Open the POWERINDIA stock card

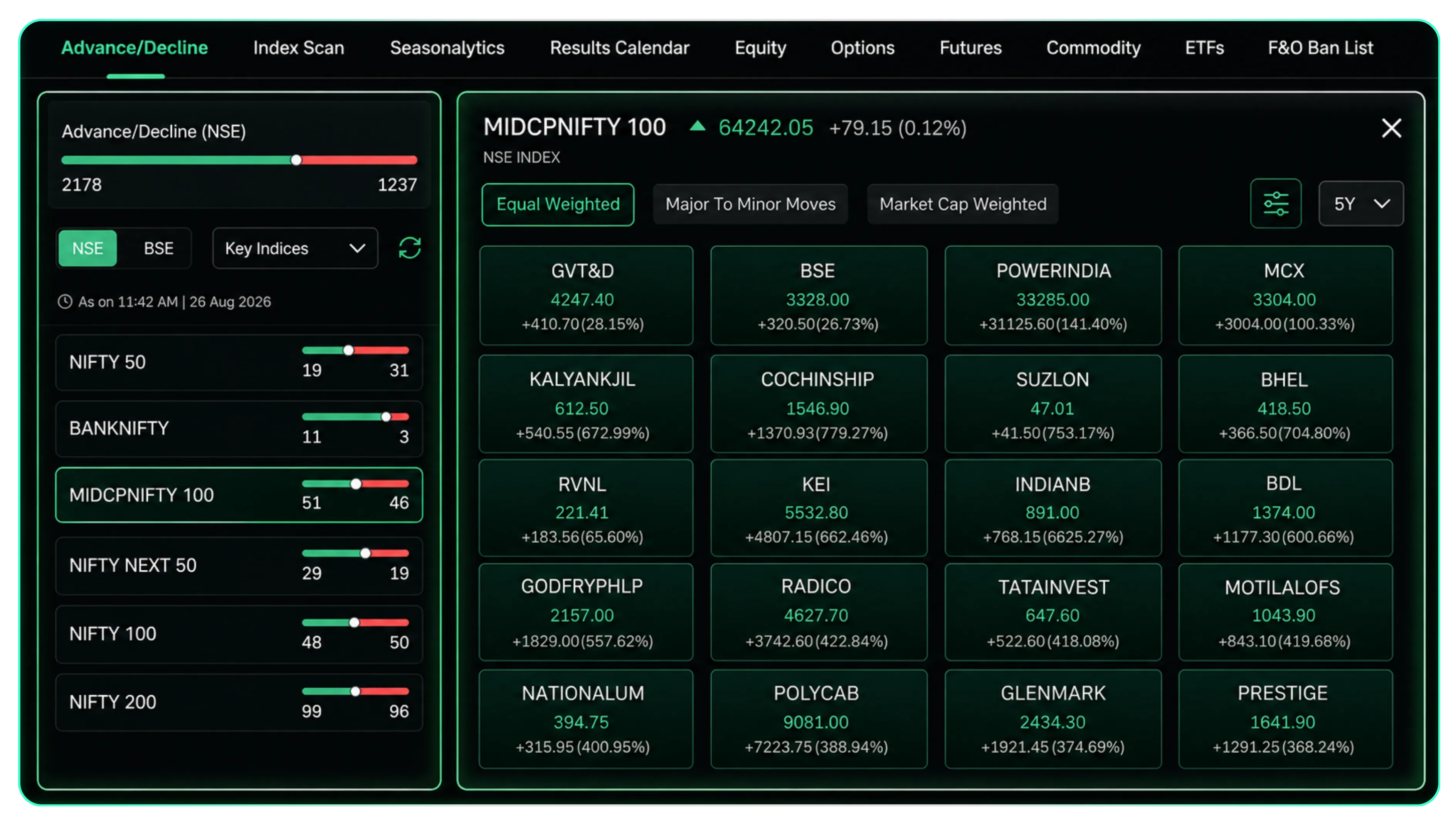click(1053, 295)
